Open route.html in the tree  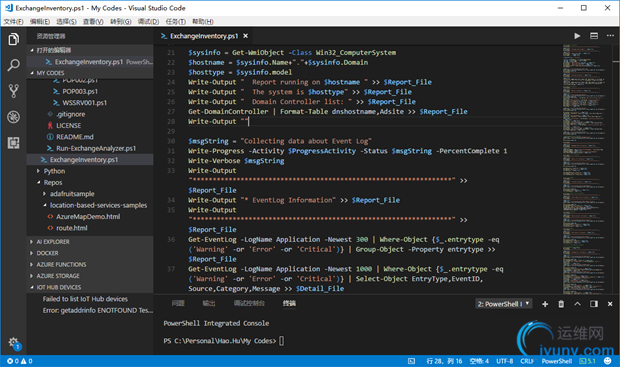click(x=90, y=228)
